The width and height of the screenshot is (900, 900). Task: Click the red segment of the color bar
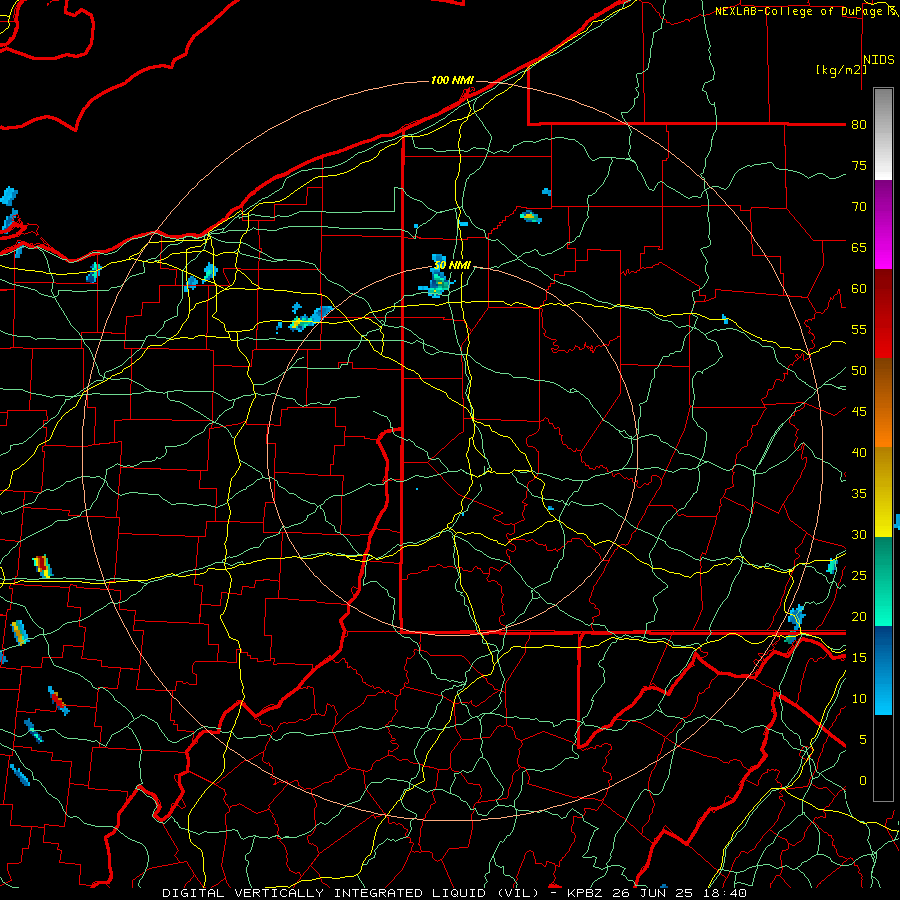pyautogui.click(x=883, y=314)
